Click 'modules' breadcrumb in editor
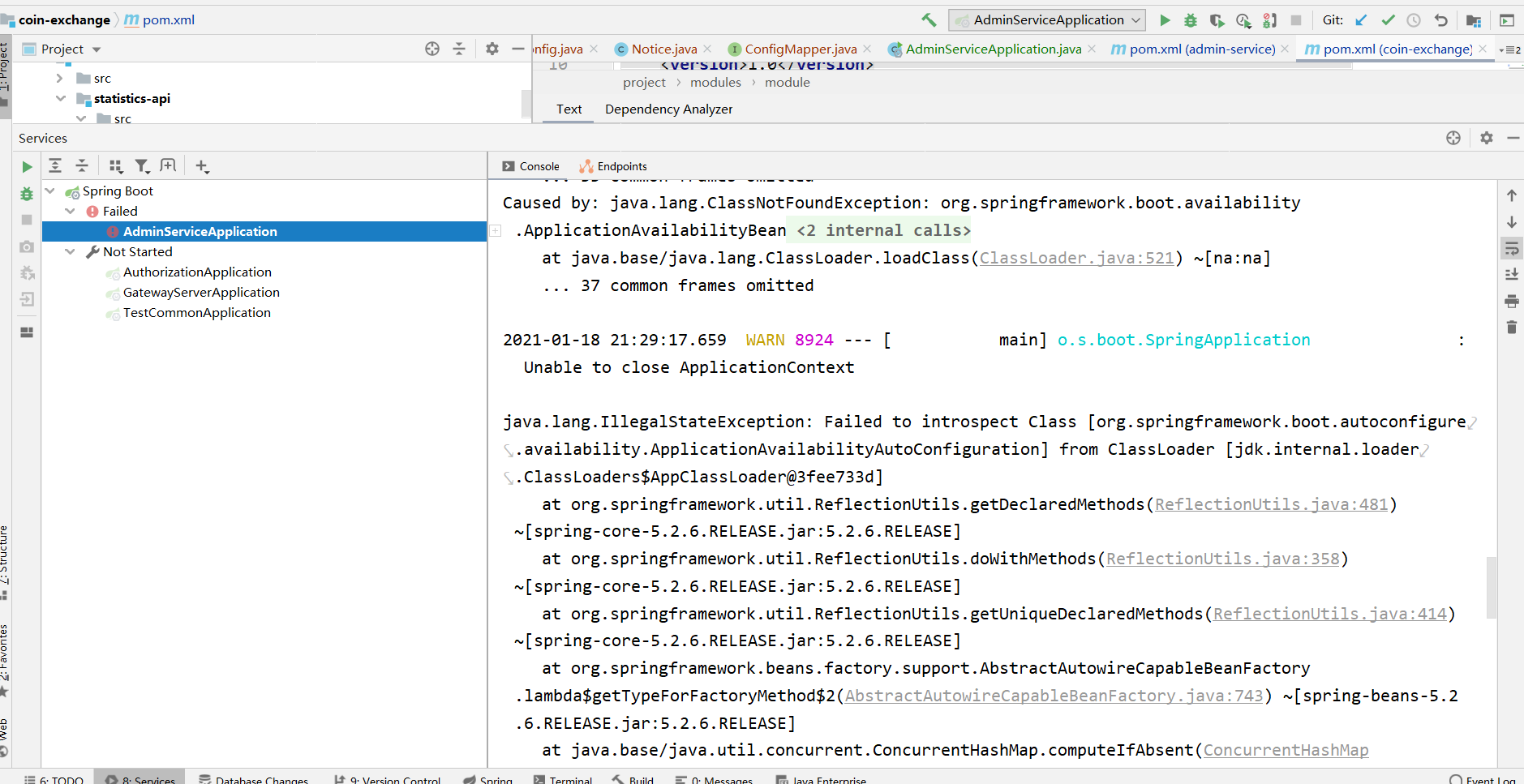This screenshot has height=784, width=1524. pyautogui.click(x=715, y=83)
